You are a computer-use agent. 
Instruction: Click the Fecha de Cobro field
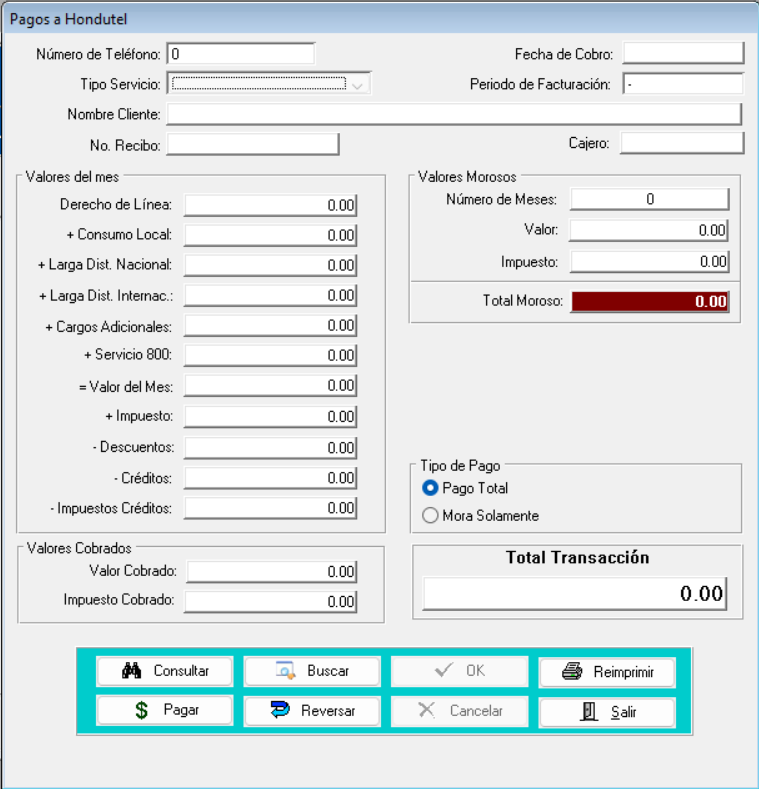click(684, 53)
